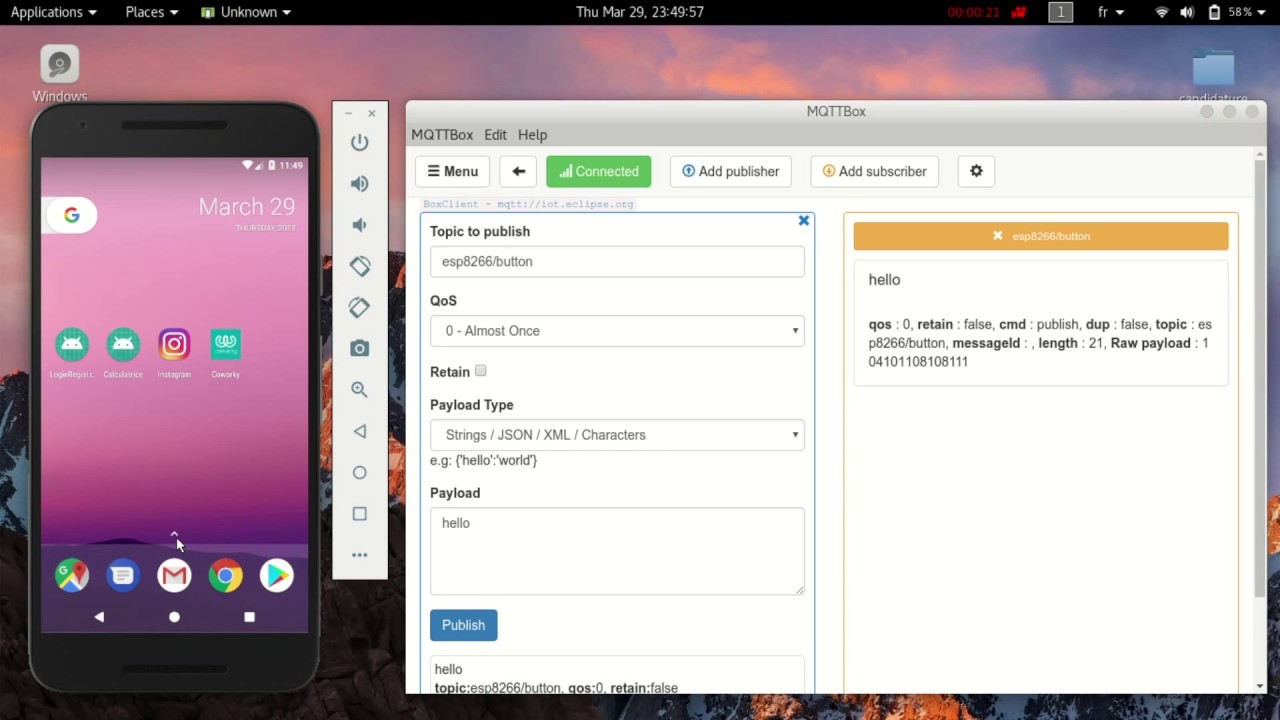Tap Android recents square on phone
Screen dimensions: 1280x720
click(x=249, y=617)
